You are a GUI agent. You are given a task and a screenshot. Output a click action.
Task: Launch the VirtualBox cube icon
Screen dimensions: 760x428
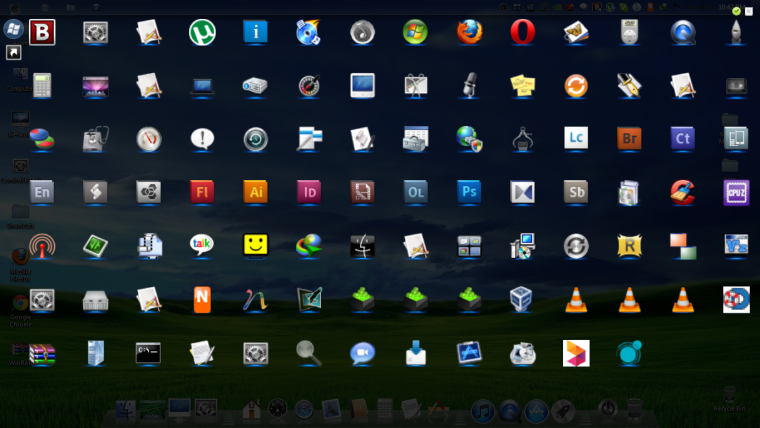coord(522,298)
